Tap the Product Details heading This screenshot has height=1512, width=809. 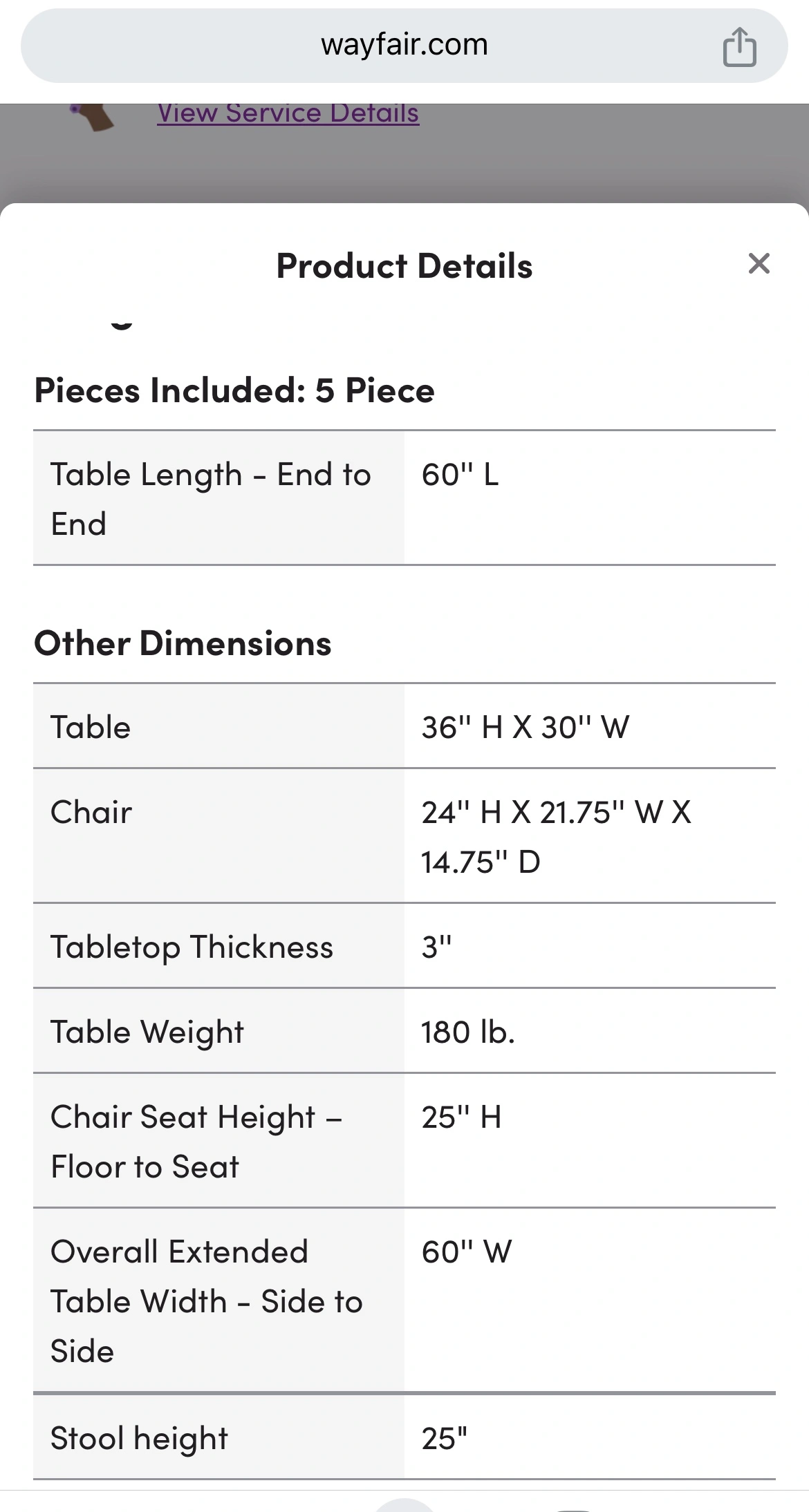[404, 266]
